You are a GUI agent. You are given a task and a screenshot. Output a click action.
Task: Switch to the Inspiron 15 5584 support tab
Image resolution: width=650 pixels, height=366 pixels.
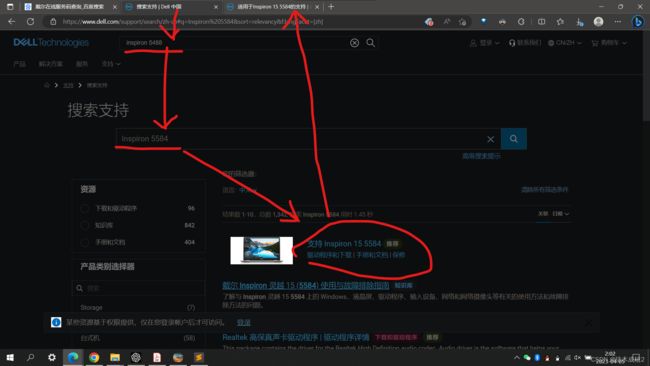pyautogui.click(x=273, y=7)
